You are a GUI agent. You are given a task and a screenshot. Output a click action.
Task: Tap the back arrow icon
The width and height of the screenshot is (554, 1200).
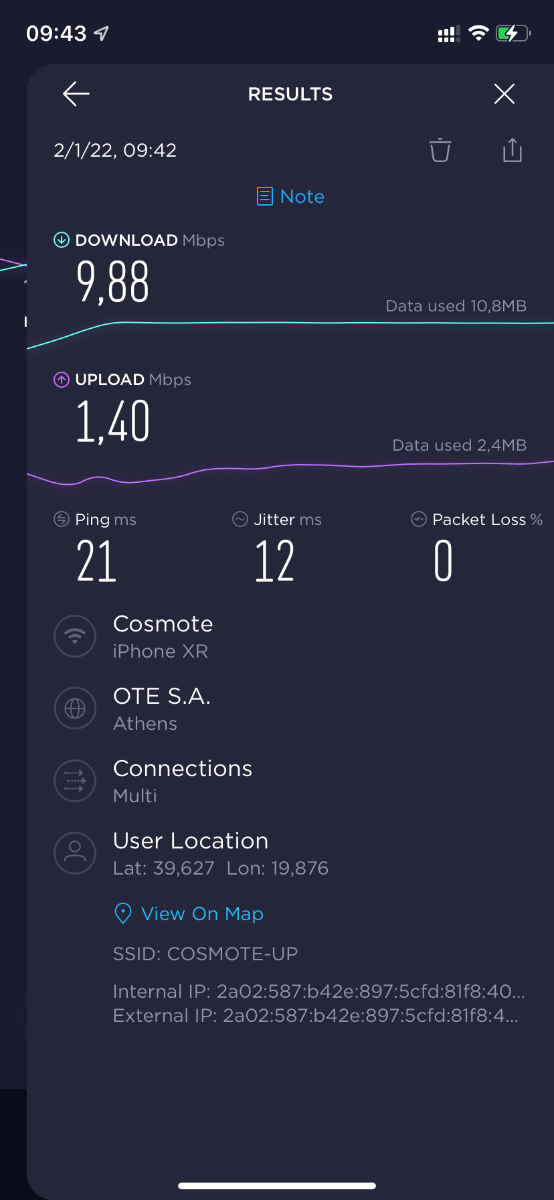pos(76,94)
